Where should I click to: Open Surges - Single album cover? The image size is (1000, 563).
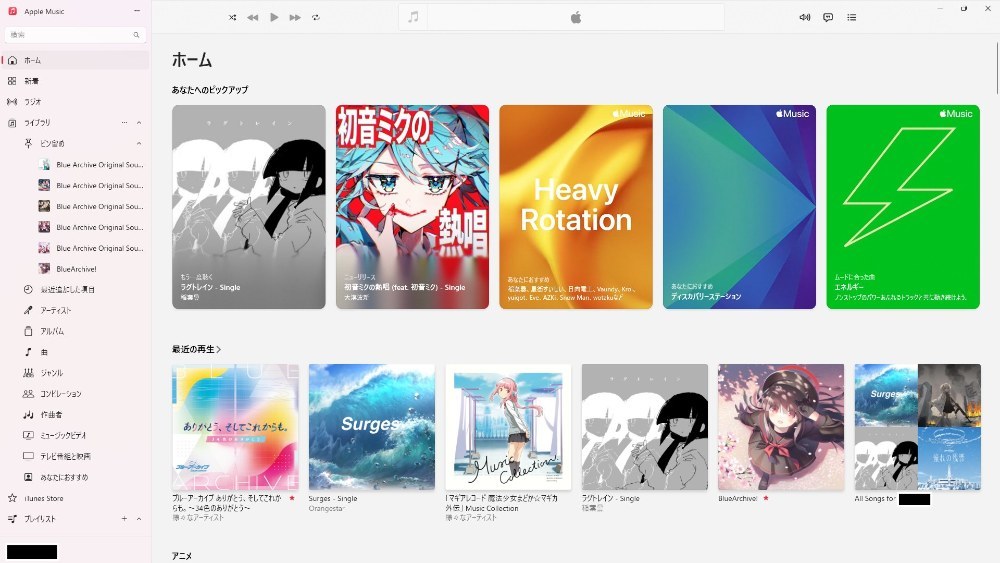click(x=372, y=427)
